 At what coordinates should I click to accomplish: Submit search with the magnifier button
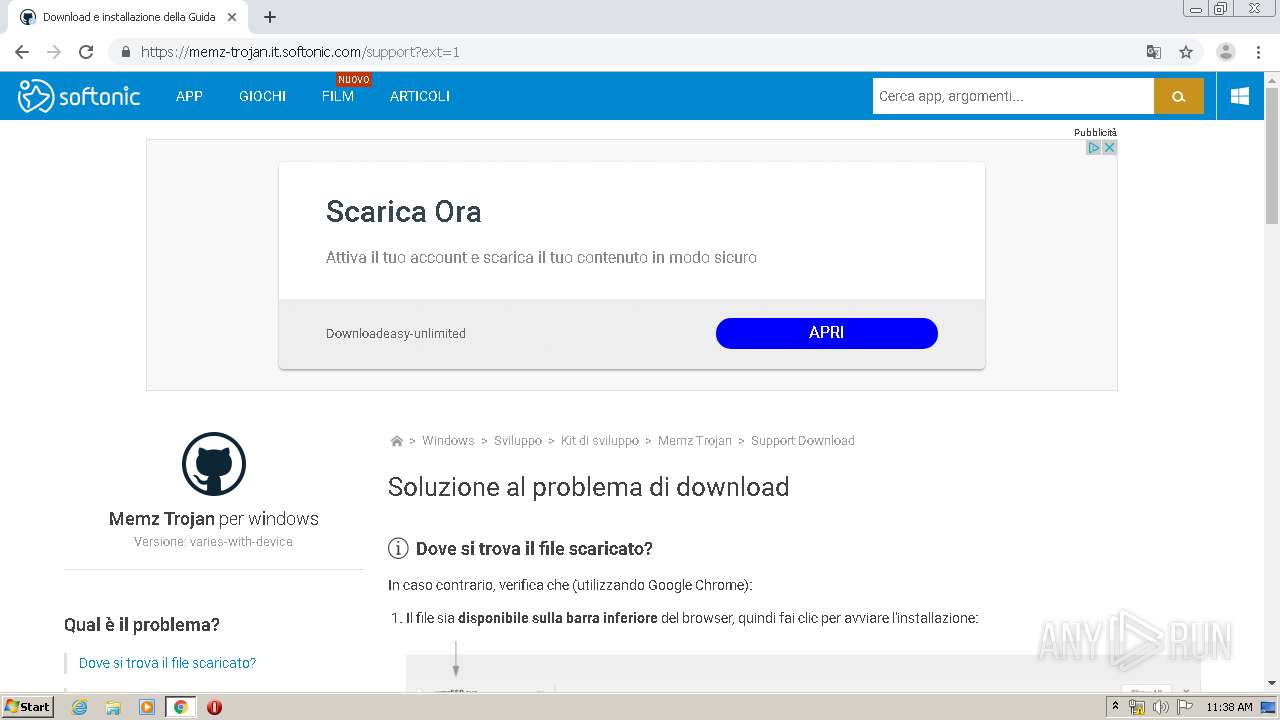[1179, 96]
